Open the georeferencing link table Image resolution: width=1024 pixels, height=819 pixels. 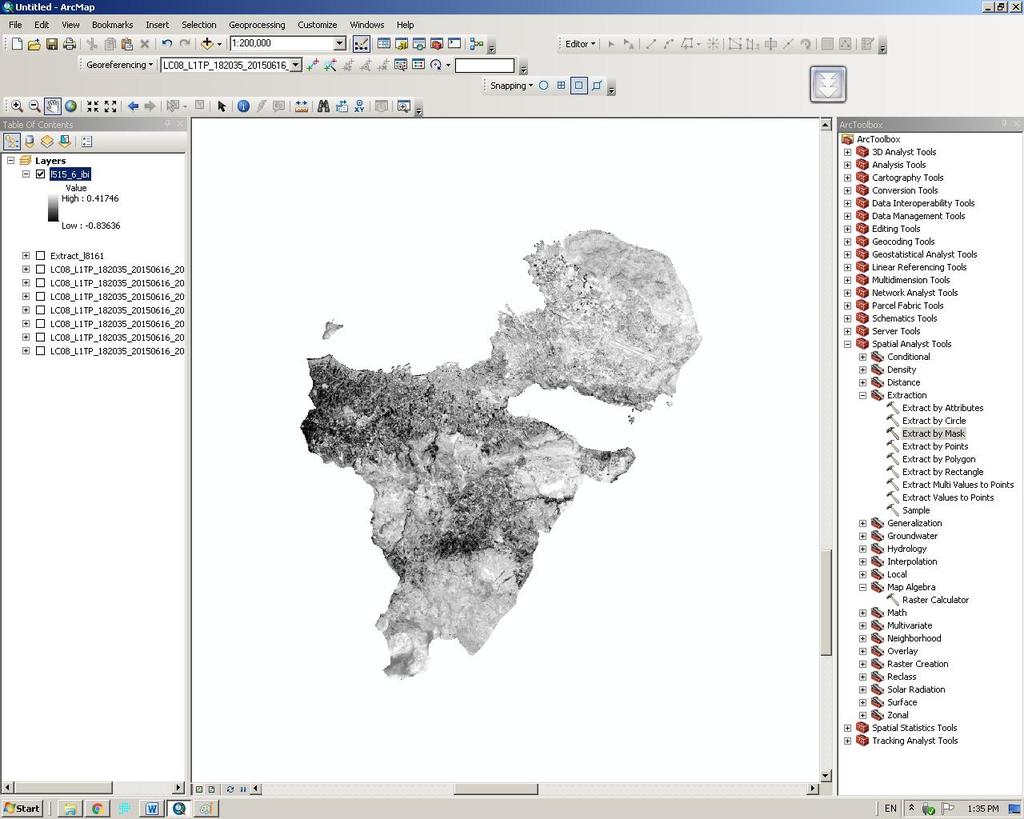coord(419,65)
